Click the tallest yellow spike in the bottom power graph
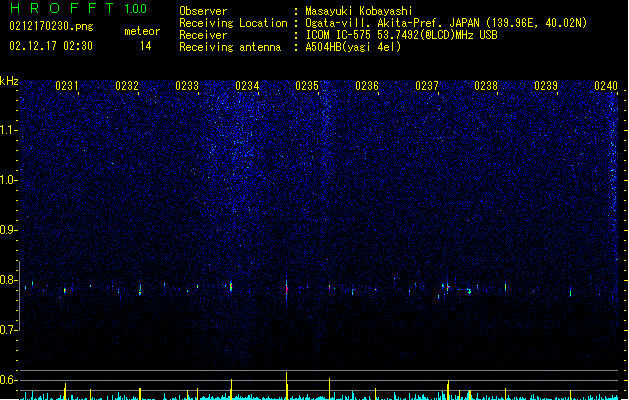The height and width of the screenshot is (400, 629). tap(286, 386)
